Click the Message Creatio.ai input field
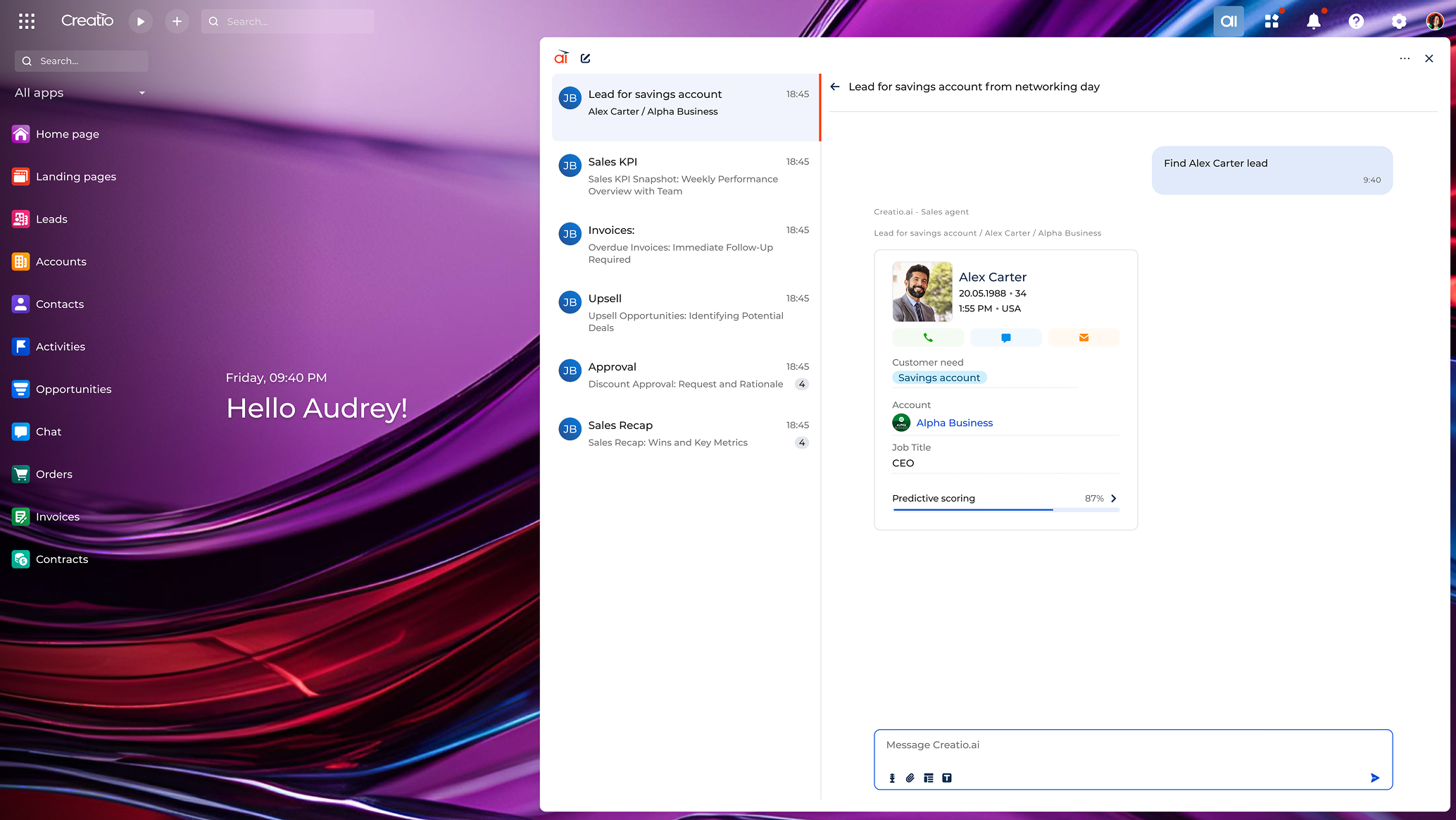Screen dimensions: 1456x820 pos(1133,745)
